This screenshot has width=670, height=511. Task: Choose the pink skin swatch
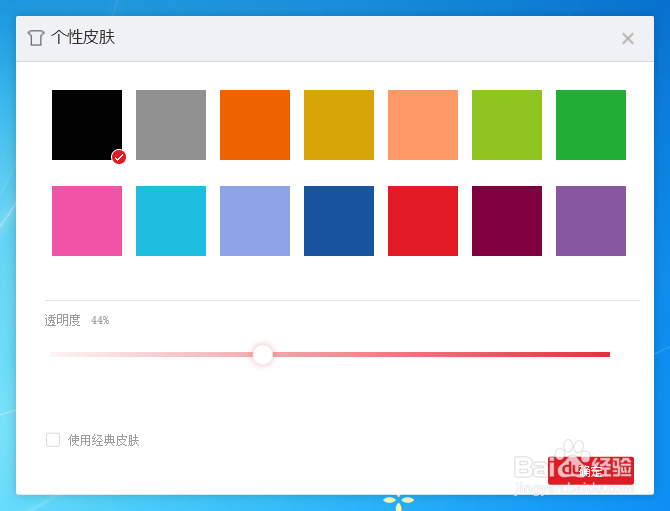[x=87, y=221]
